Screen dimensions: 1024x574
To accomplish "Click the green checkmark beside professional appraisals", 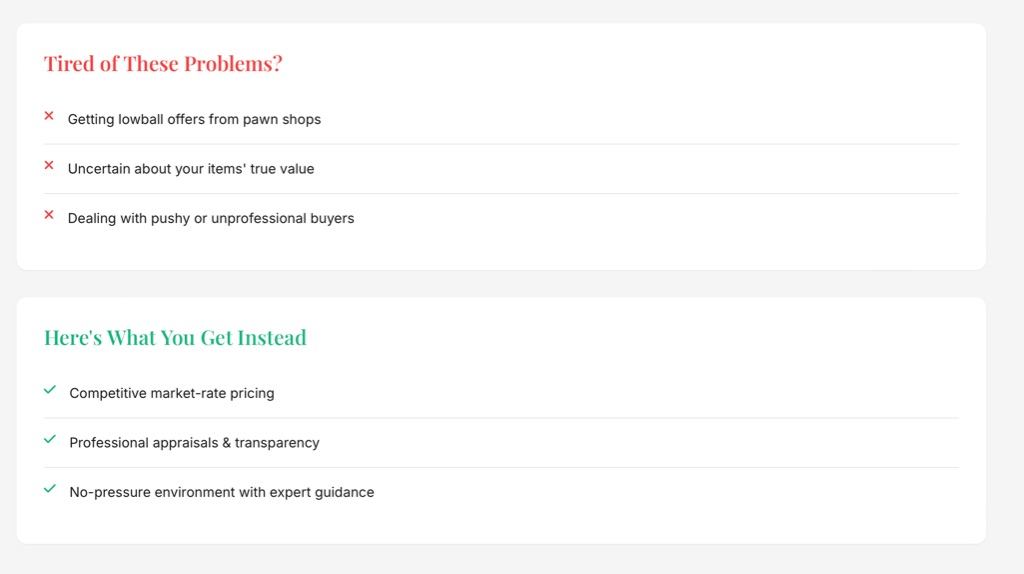I will (50, 439).
